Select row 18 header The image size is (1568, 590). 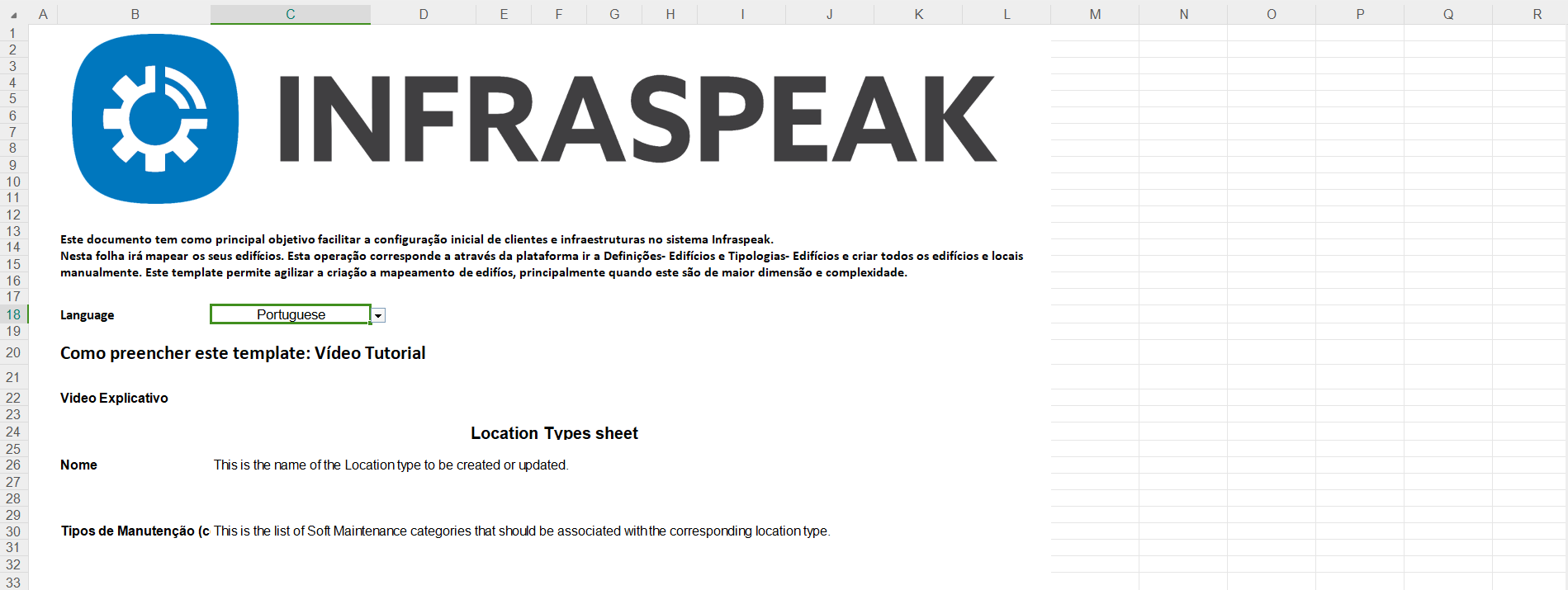(x=13, y=314)
